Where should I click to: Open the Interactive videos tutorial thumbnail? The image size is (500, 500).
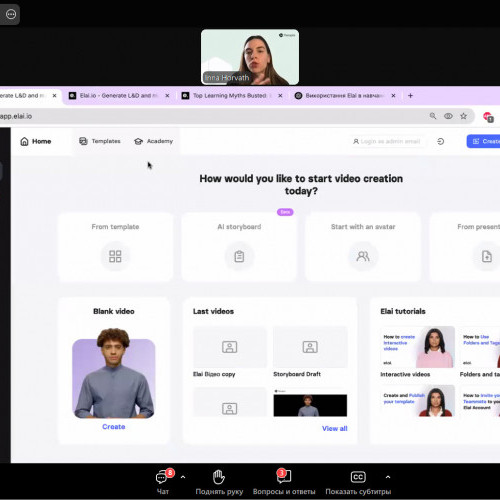[x=417, y=347]
